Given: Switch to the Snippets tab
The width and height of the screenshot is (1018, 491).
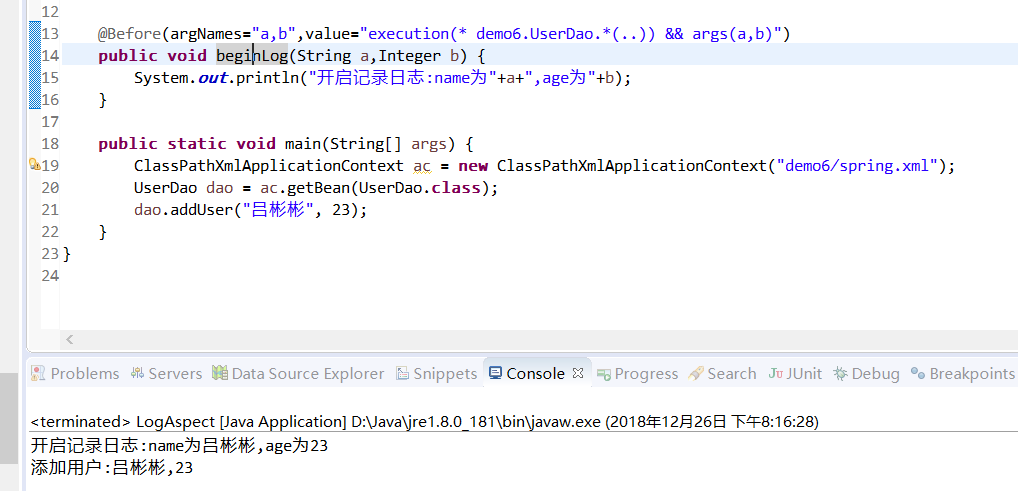Looking at the screenshot, I should pyautogui.click(x=436, y=373).
